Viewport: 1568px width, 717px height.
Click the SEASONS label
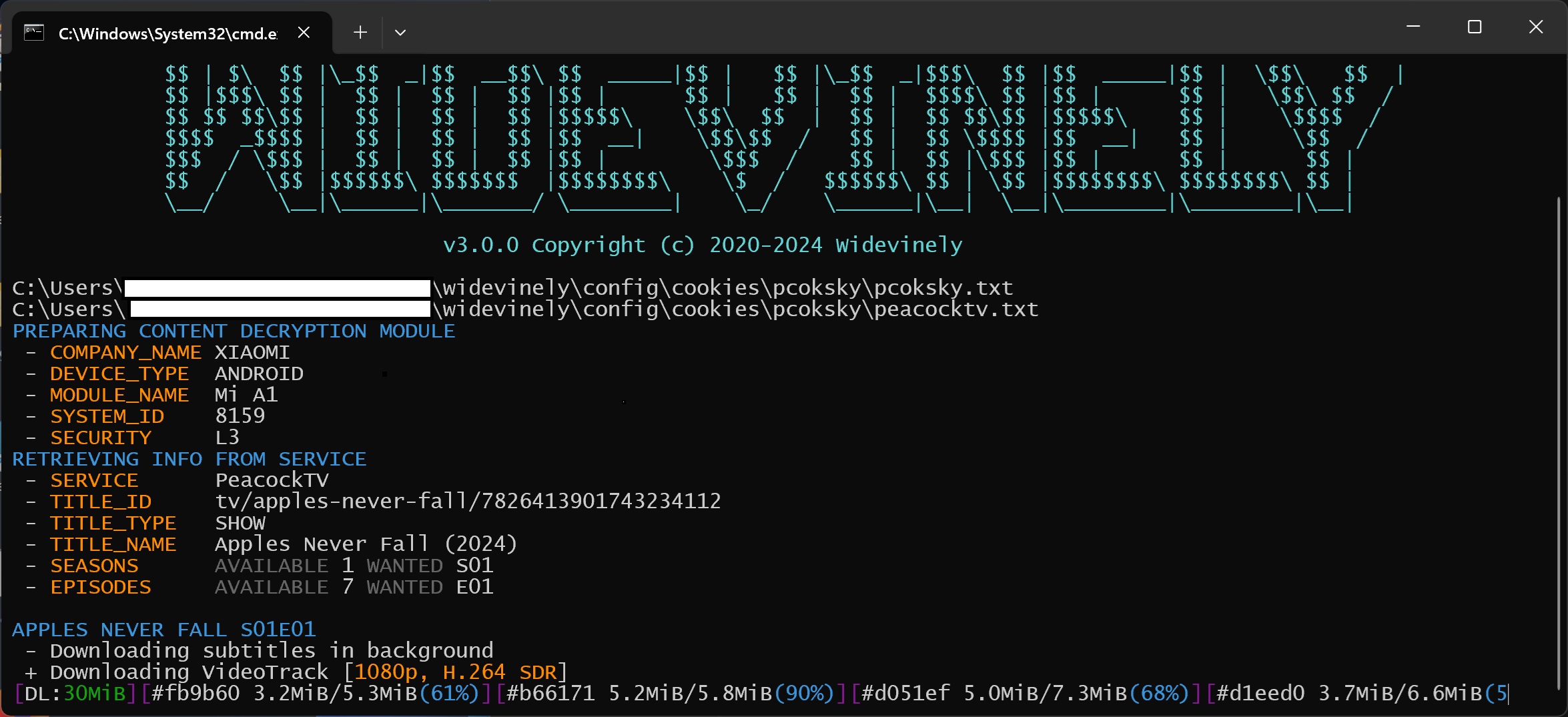94,566
